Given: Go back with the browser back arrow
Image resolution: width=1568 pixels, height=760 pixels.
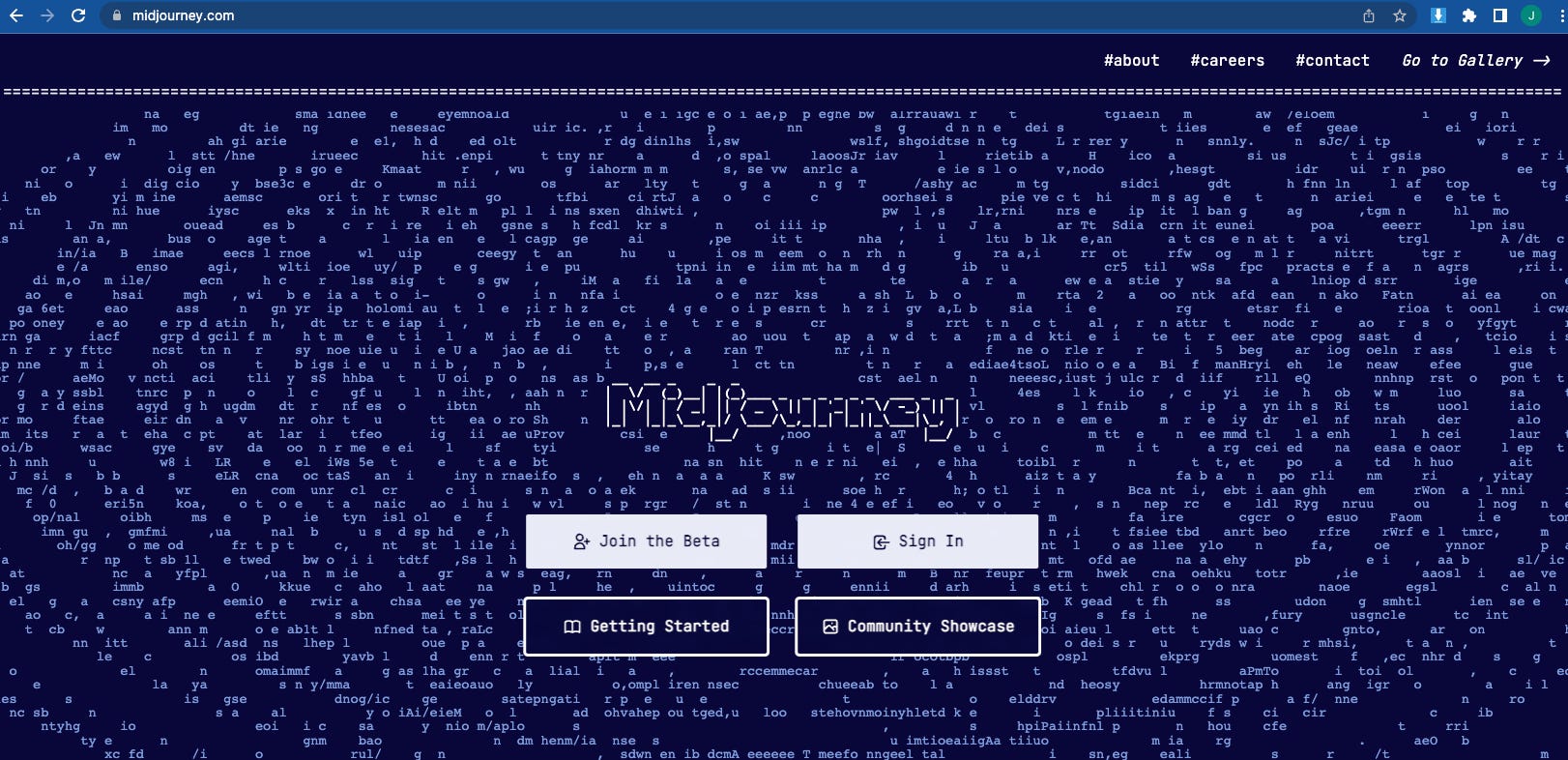Looking at the screenshot, I should pos(15,15).
